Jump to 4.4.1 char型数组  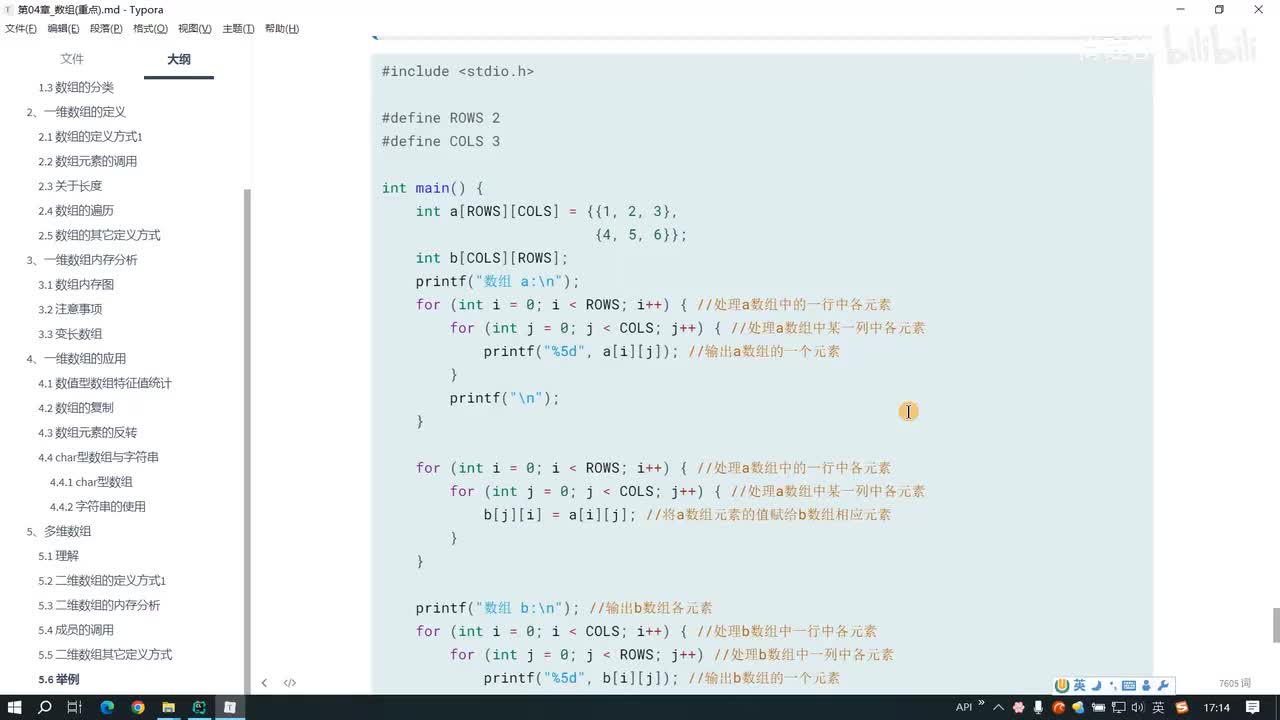(x=91, y=482)
